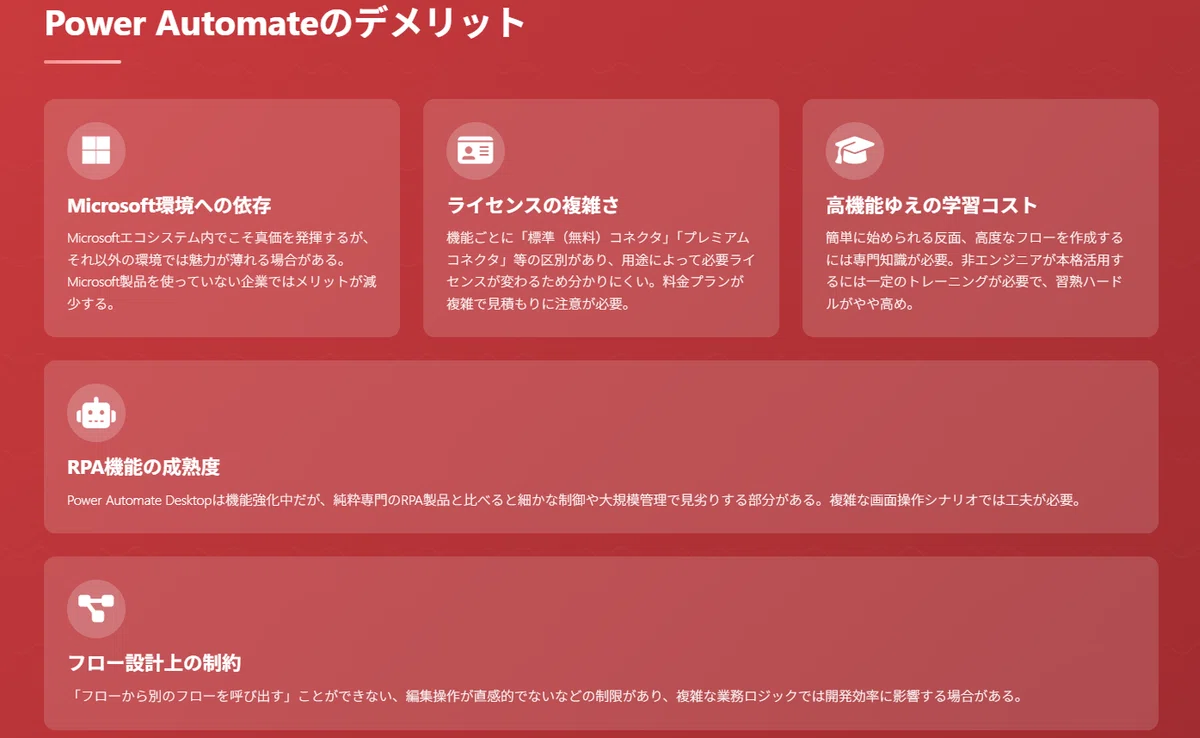Viewport: 1200px width, 738px height.
Task: Click the flow diagram icon
Action: coord(96,608)
